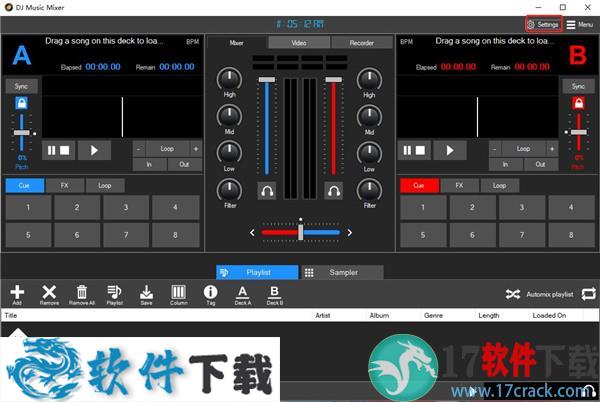Click Deck A High EQ knob
This screenshot has width=600, height=402.
click(229, 80)
